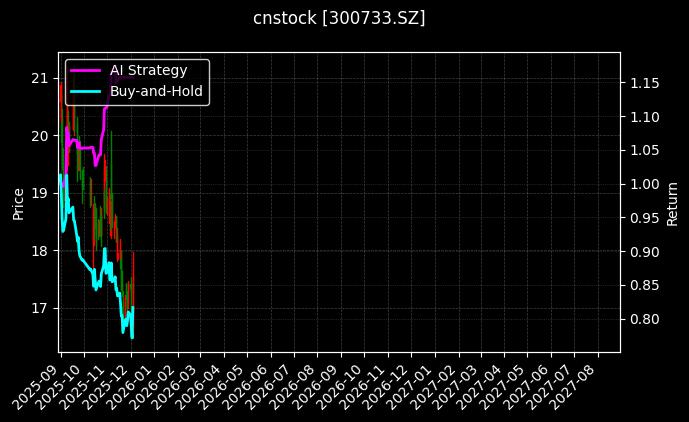689x422 pixels.
Task: Click the 2026-08 date label
Action: pyautogui.click(x=292, y=388)
